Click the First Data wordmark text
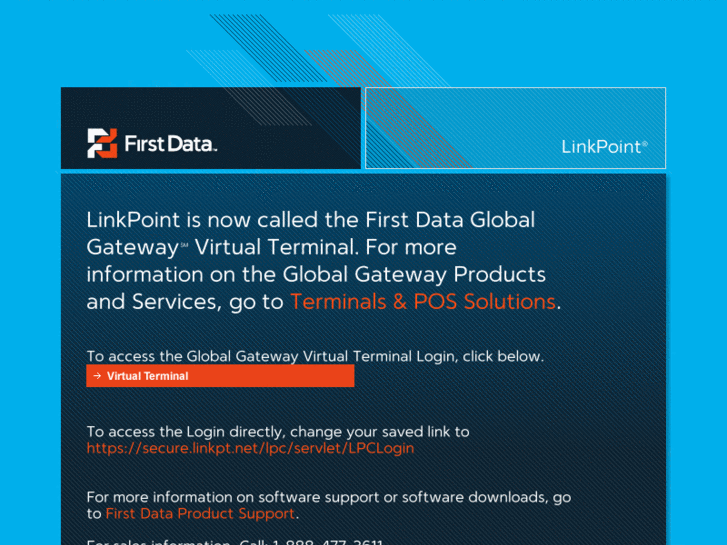Image resolution: width=727 pixels, height=545 pixels. (x=171, y=144)
